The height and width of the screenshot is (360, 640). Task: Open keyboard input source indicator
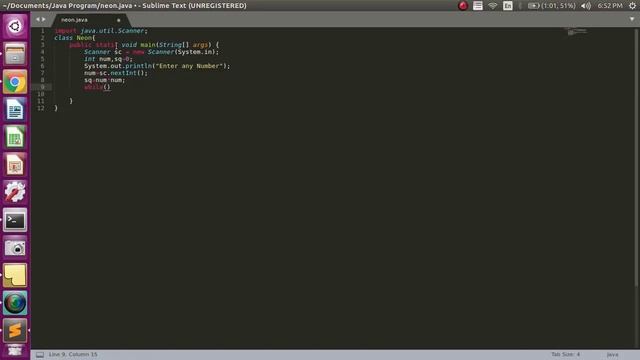pyautogui.click(x=508, y=6)
